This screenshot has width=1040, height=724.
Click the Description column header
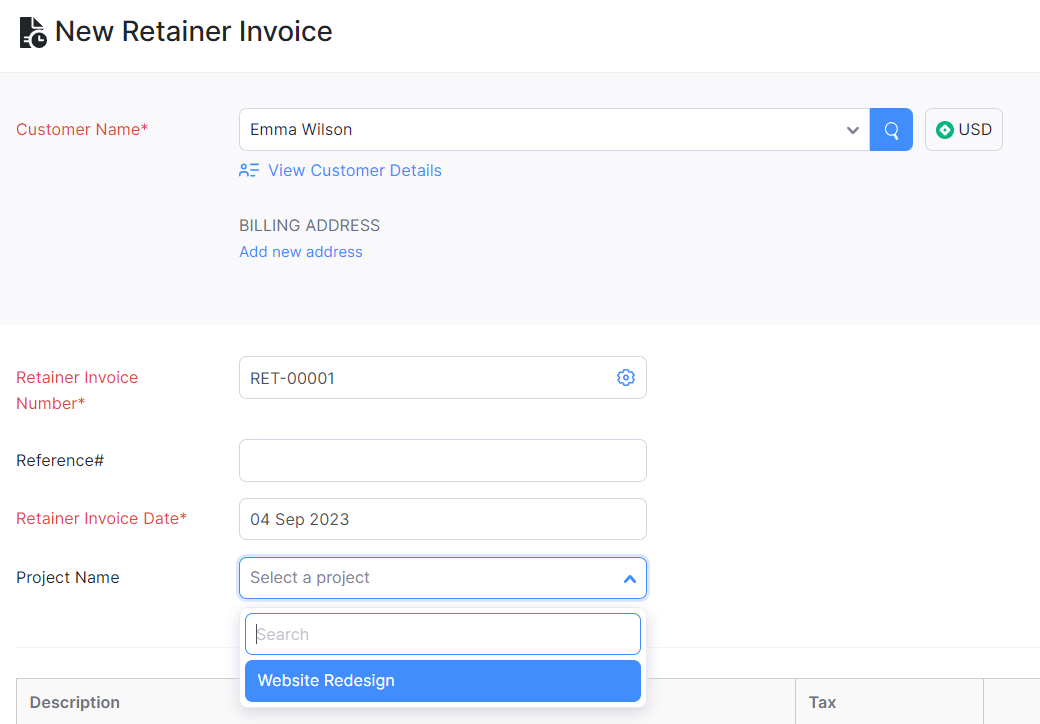(x=75, y=702)
